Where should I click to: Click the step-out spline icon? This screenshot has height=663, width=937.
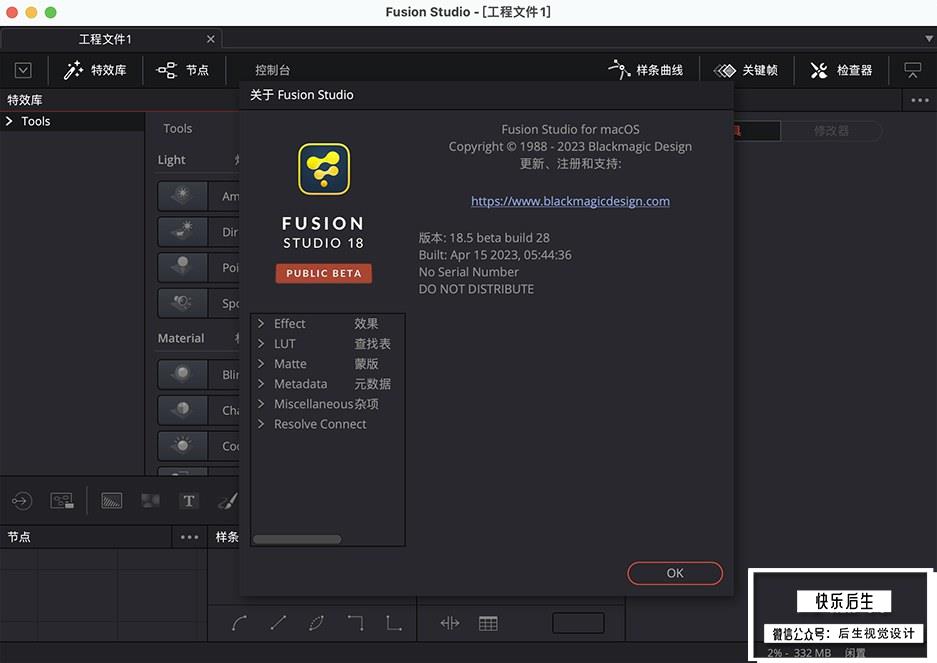click(x=394, y=624)
